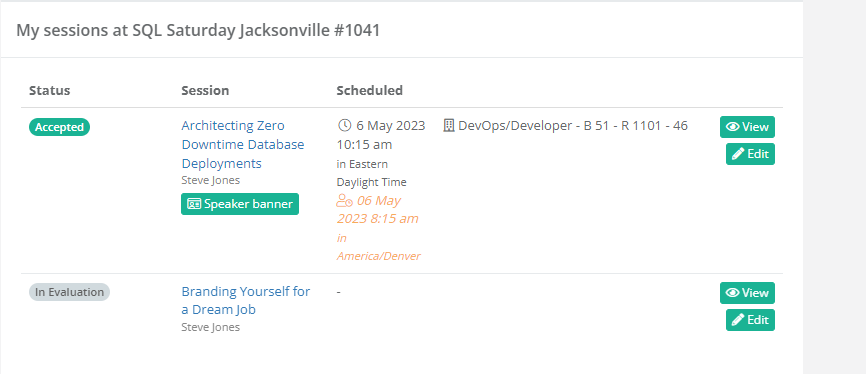Click the In Evaluation status badge
866x374 pixels.
(70, 292)
